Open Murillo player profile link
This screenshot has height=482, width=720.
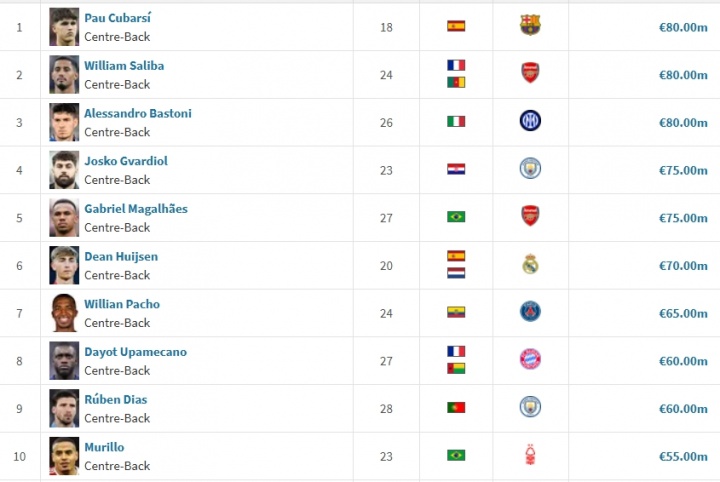pyautogui.click(x=104, y=447)
